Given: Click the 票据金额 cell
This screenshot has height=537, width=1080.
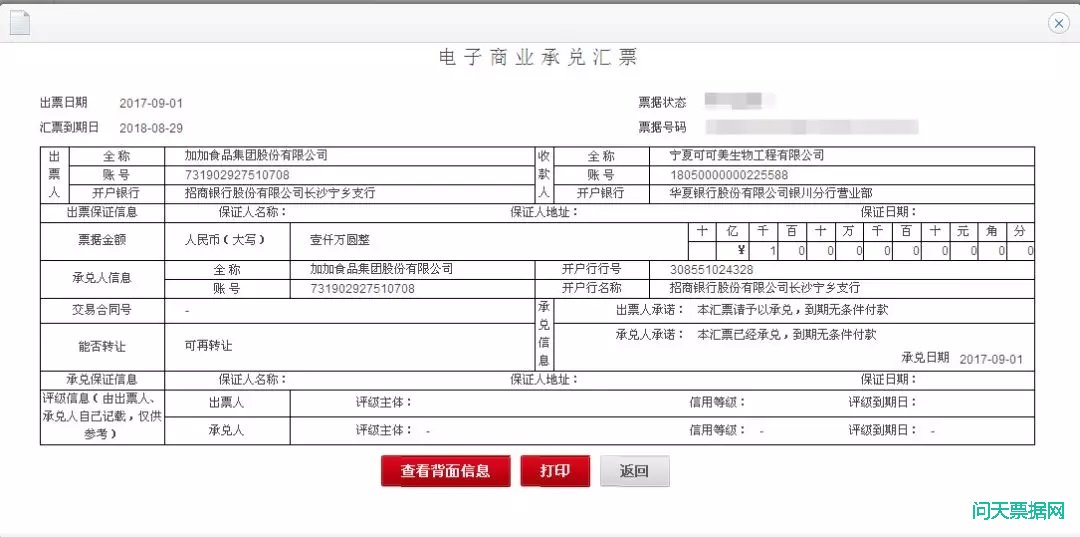Looking at the screenshot, I should point(102,241).
